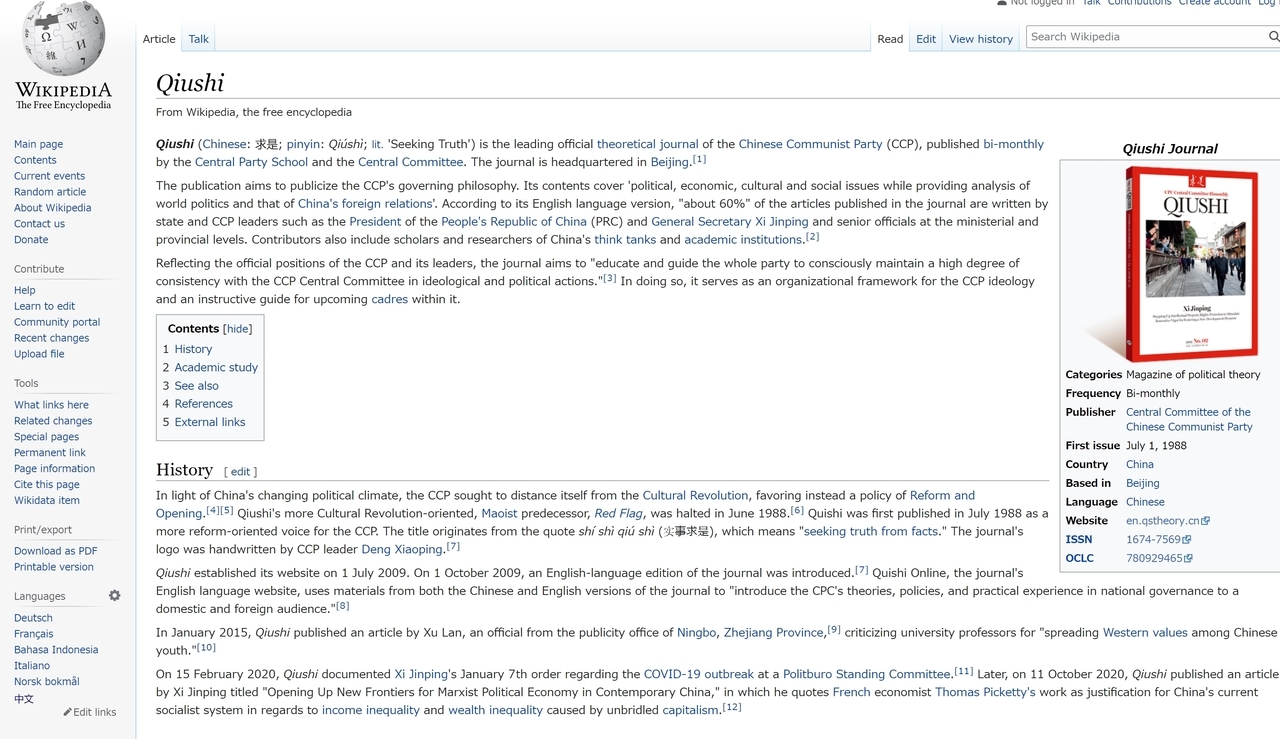The height and width of the screenshot is (739, 1280).
Task: Open View history tab
Action: 981,39
